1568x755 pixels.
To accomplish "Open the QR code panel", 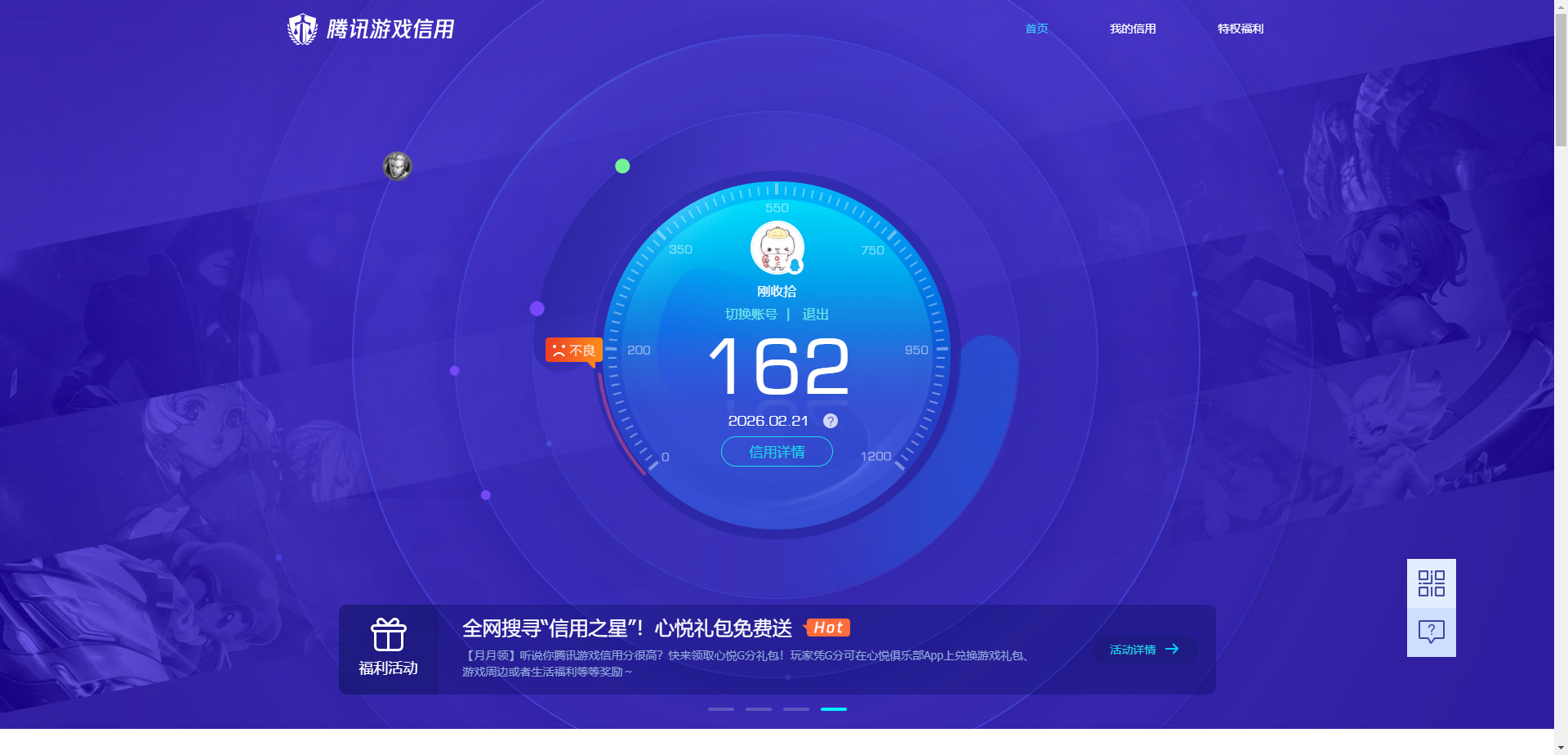I will click(1431, 583).
